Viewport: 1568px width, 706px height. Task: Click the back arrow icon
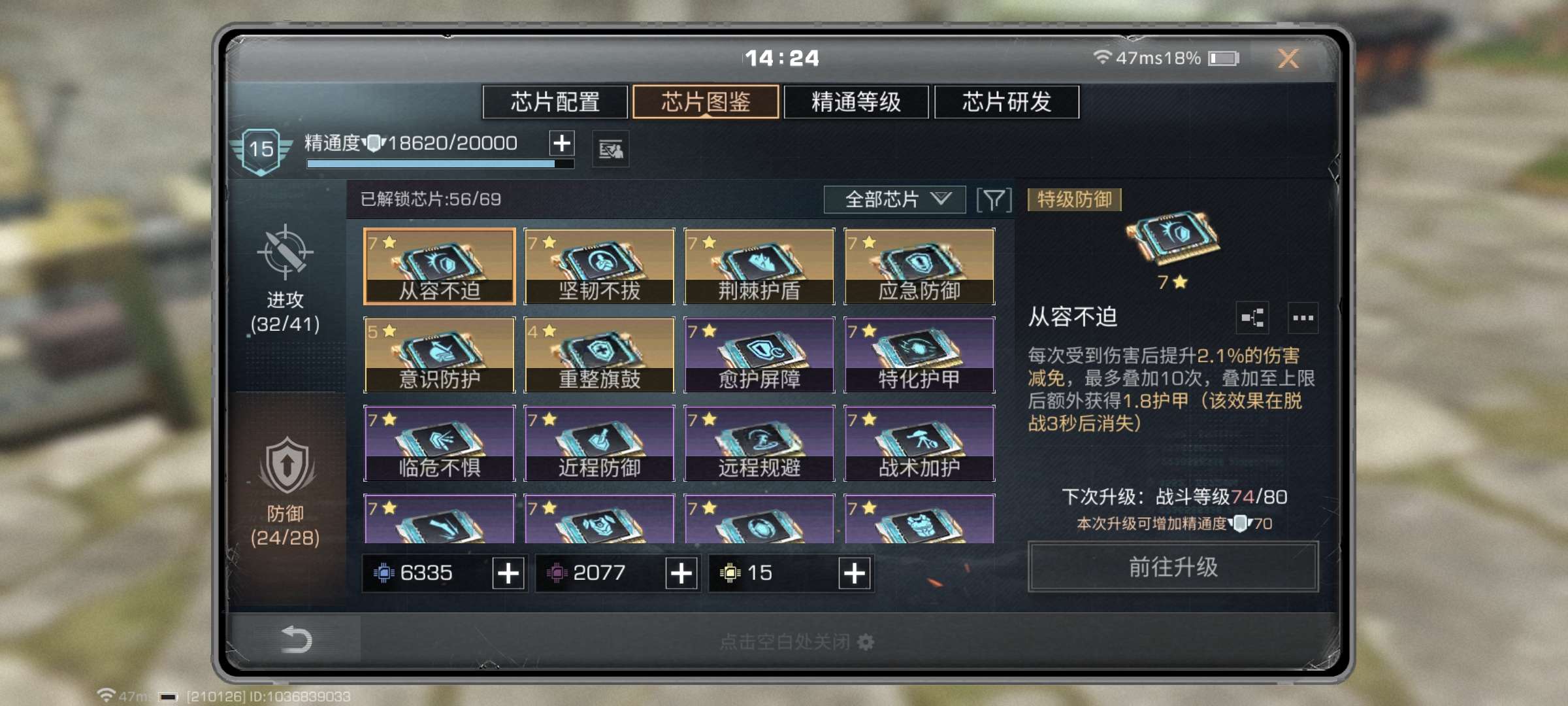(296, 639)
